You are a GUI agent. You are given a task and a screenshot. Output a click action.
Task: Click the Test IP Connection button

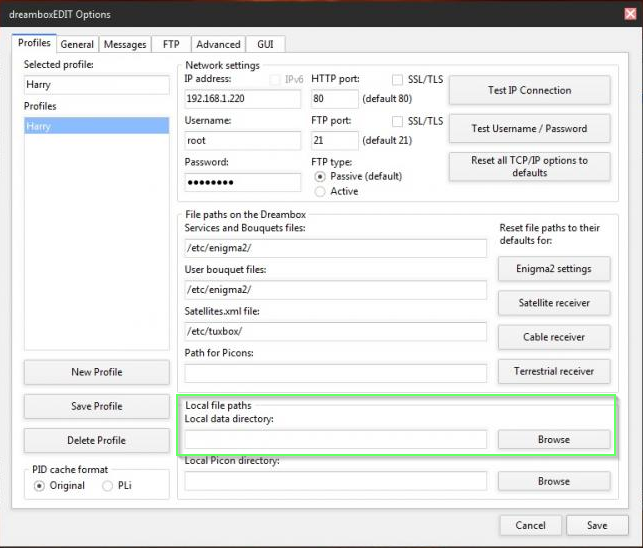(529, 90)
